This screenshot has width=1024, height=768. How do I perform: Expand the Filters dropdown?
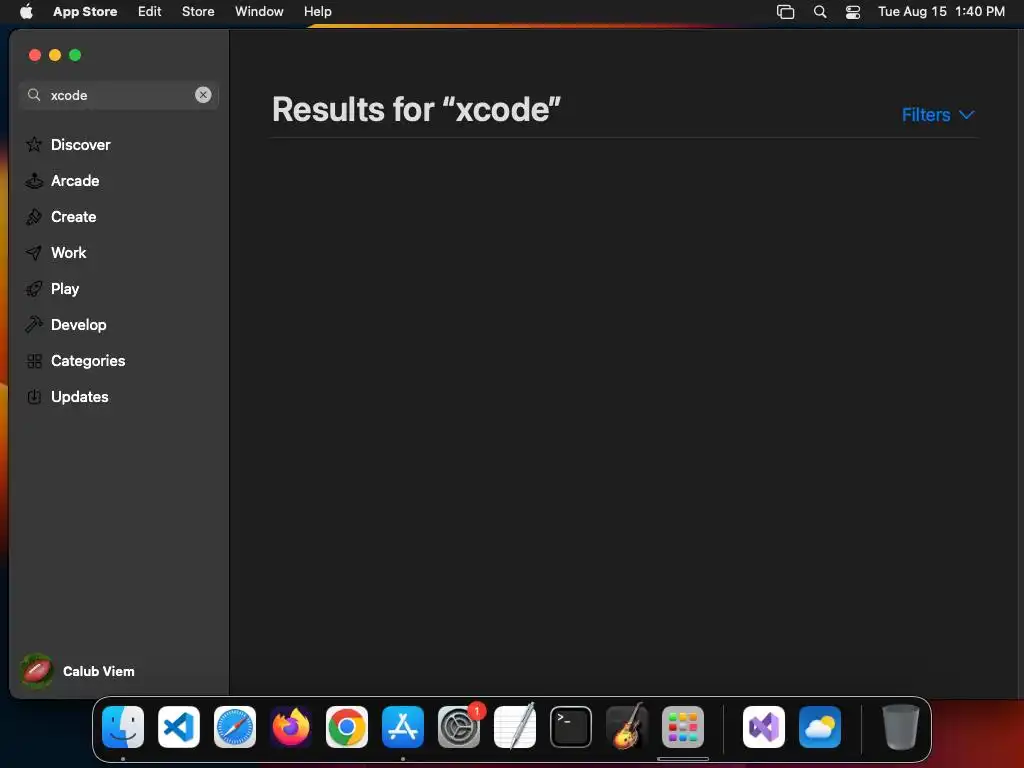coord(938,115)
